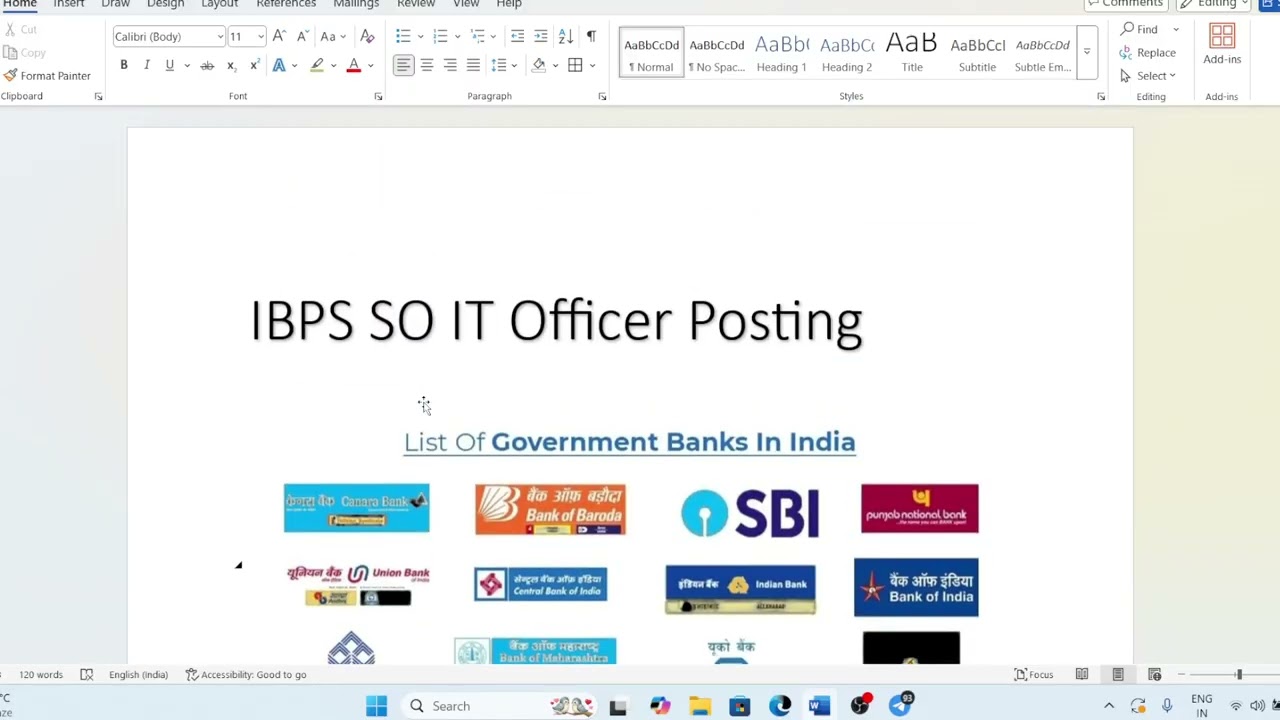Click the Format Painter brush
Screen dimensions: 1280x720
point(47,76)
